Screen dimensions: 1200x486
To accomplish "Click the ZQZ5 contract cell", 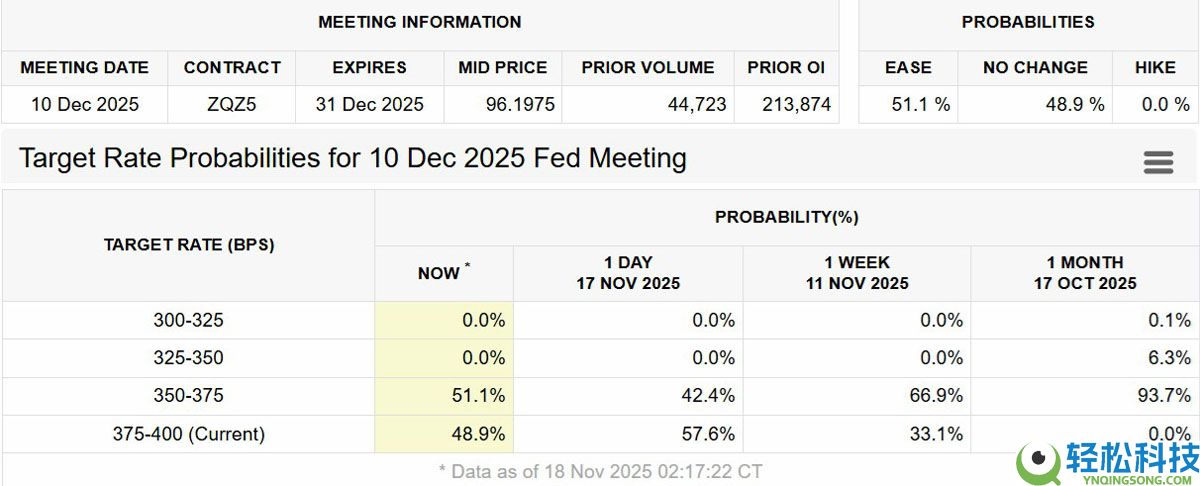I will pos(232,104).
